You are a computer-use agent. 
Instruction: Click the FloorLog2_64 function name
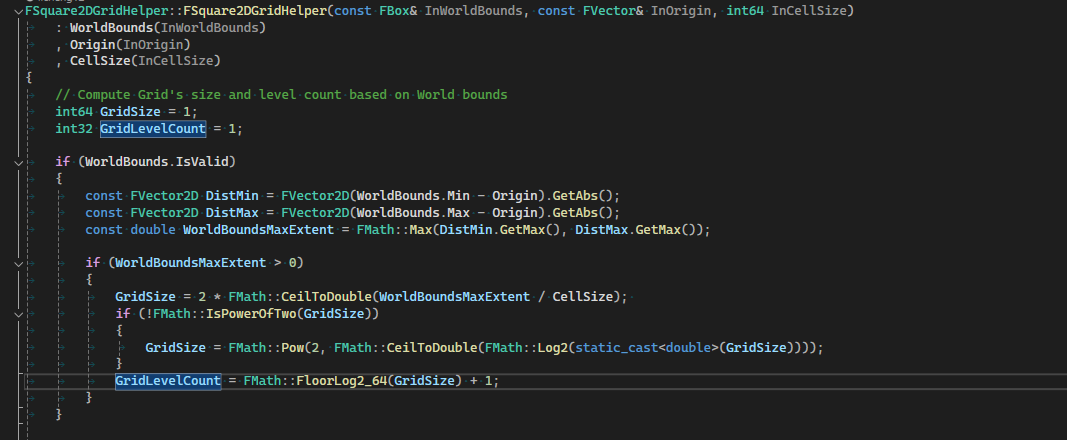click(342, 381)
